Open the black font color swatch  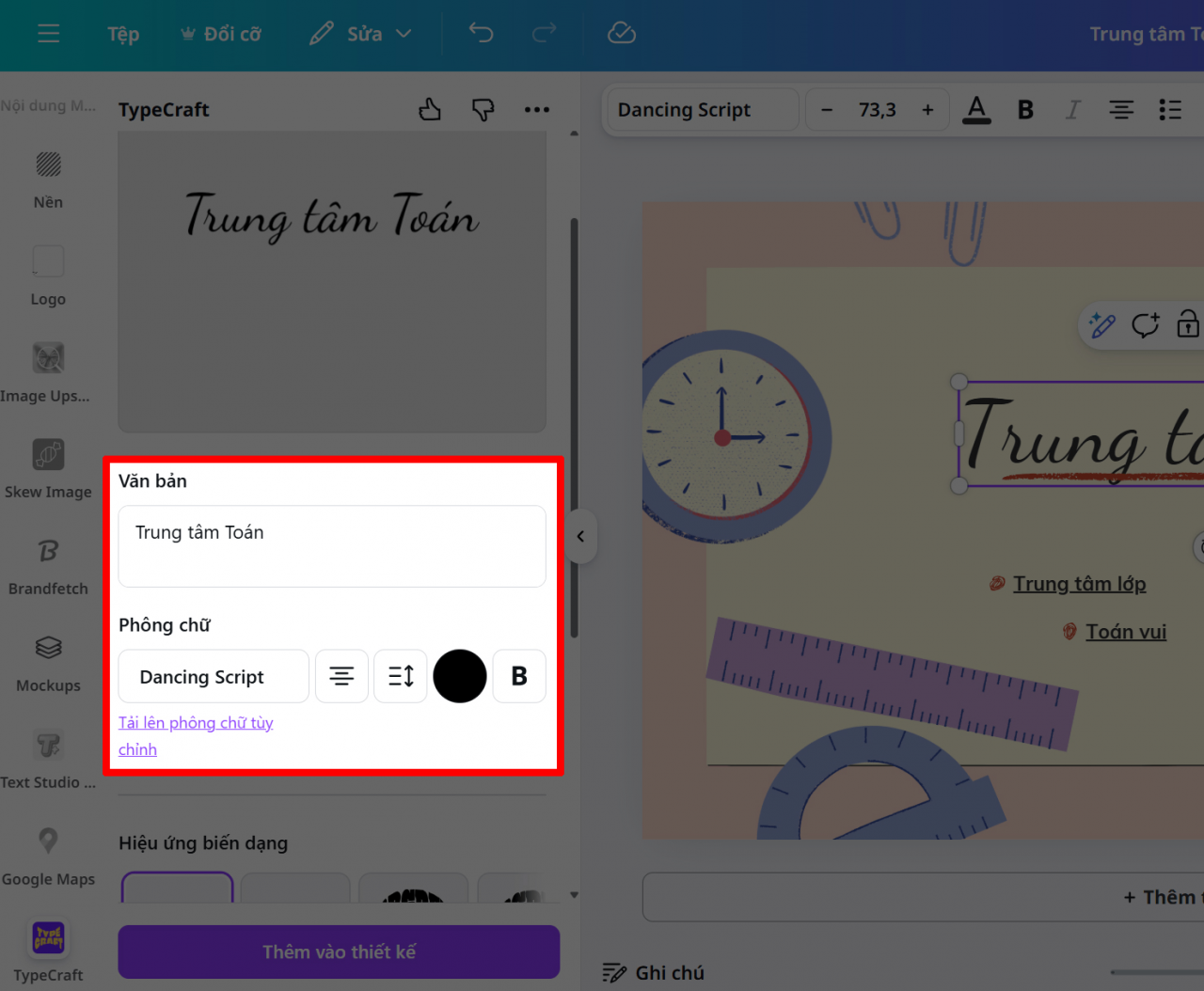(x=460, y=676)
